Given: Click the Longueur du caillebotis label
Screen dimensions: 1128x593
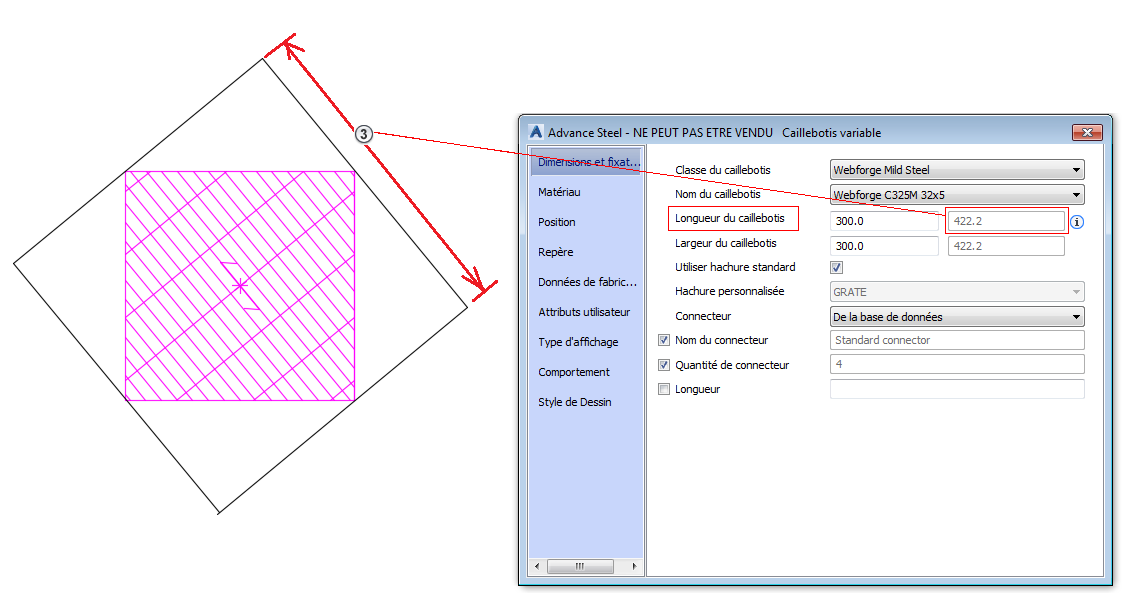Looking at the screenshot, I should point(729,218).
